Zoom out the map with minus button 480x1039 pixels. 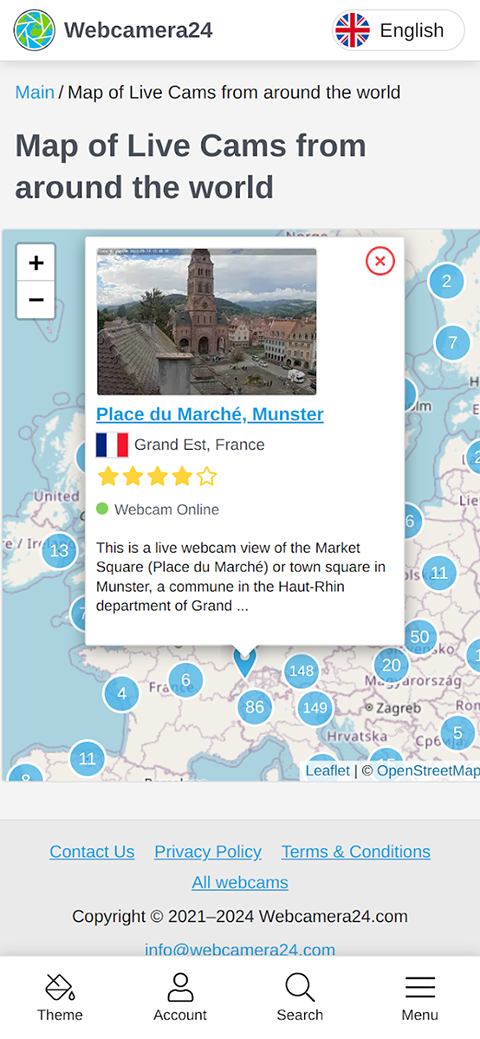point(36,300)
